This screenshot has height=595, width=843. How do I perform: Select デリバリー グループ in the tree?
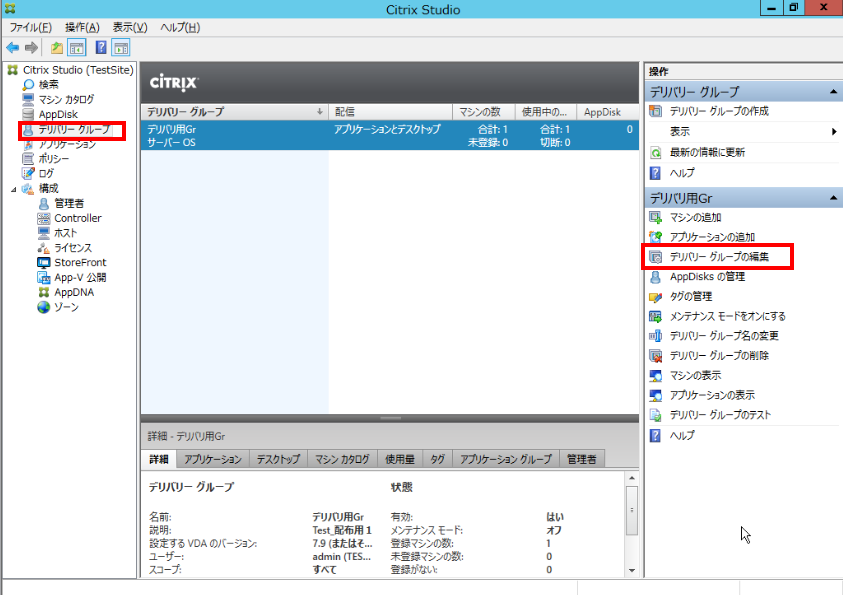point(74,130)
